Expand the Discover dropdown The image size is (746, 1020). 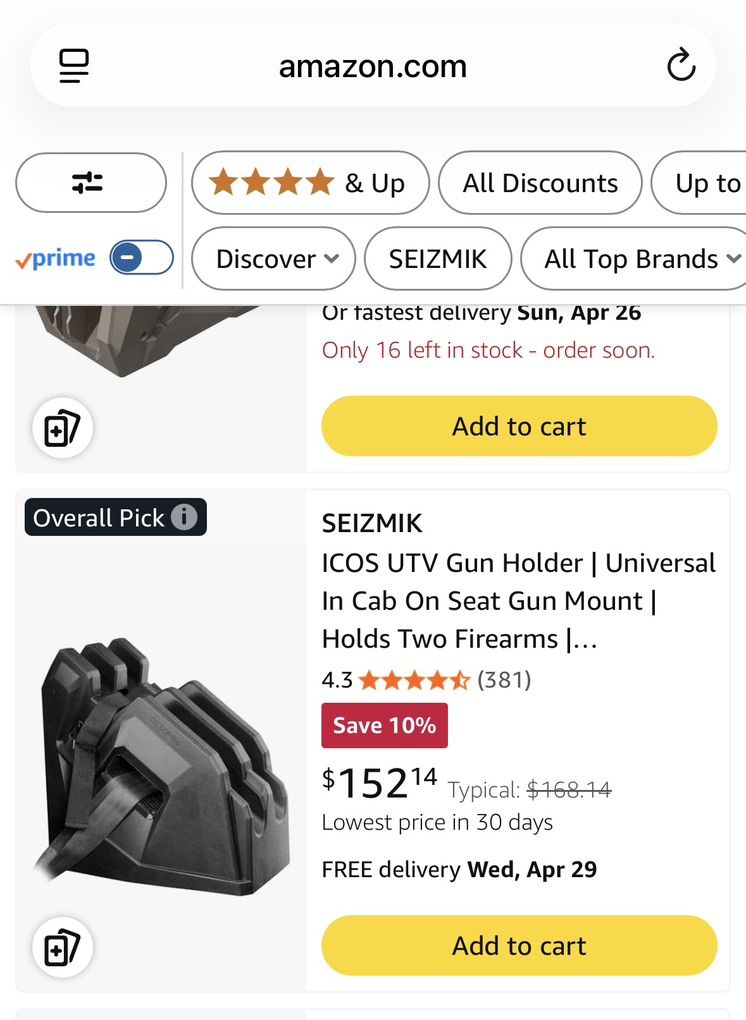click(277, 259)
